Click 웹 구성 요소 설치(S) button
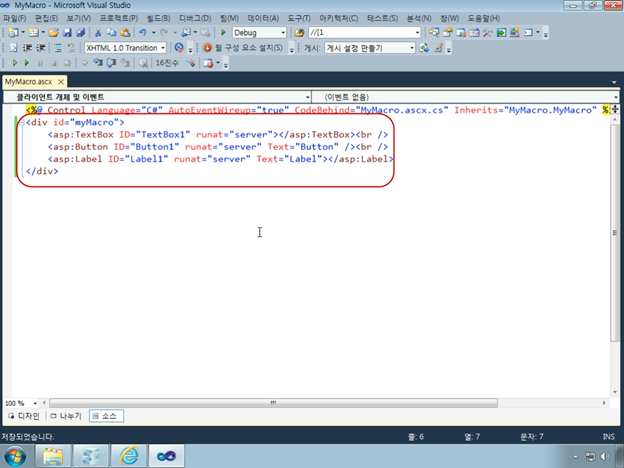The height and width of the screenshot is (468, 624). click(x=243, y=48)
